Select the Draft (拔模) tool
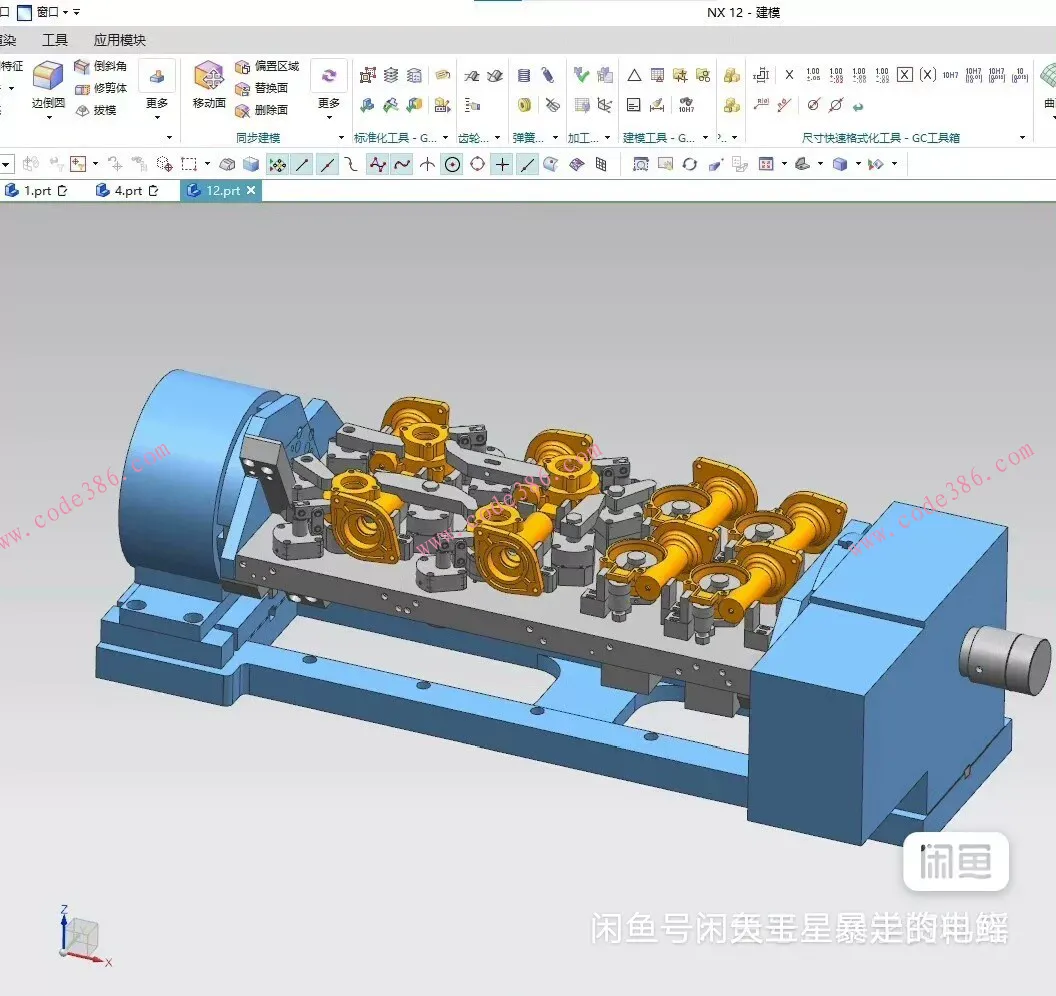 click(x=96, y=110)
